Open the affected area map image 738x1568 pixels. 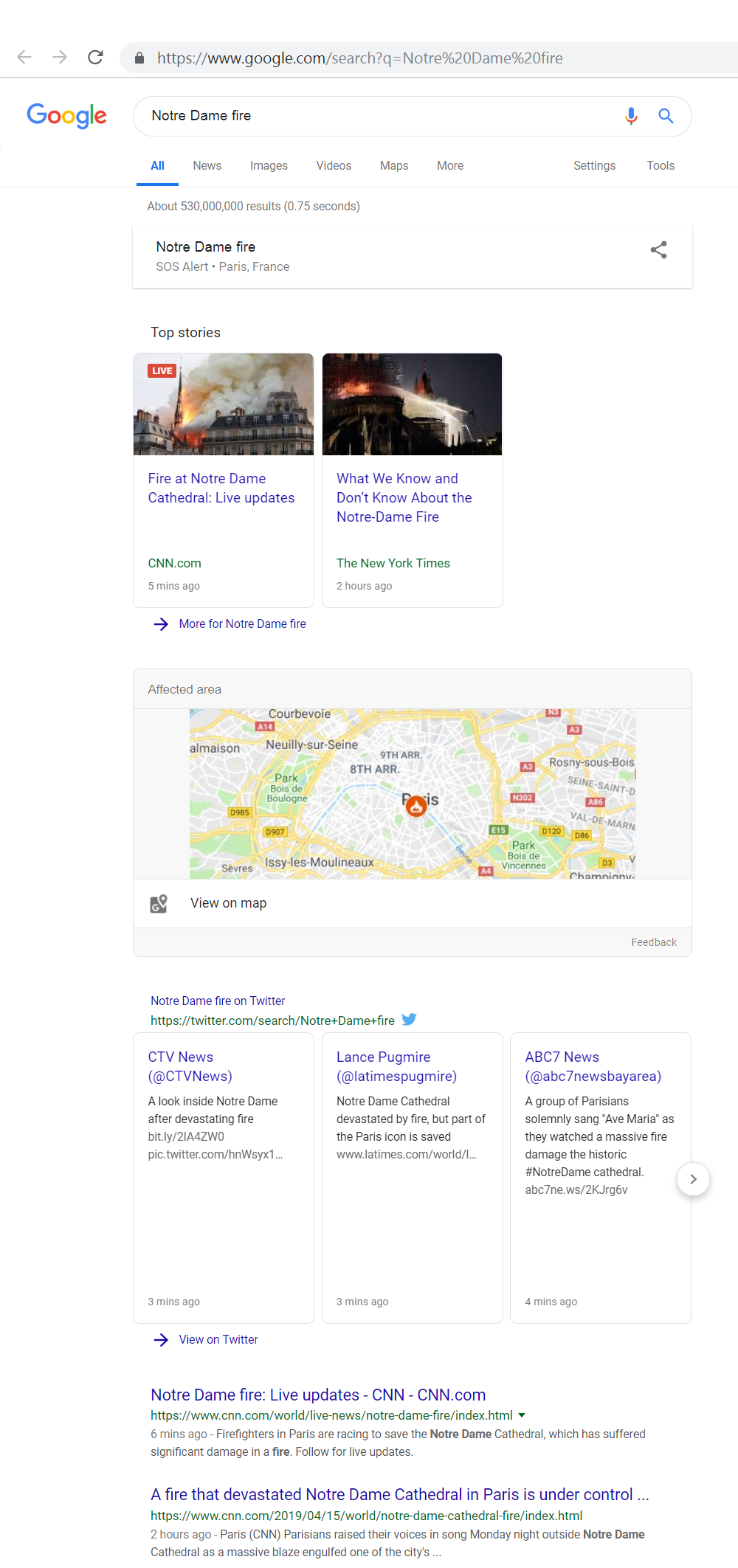[x=413, y=794]
